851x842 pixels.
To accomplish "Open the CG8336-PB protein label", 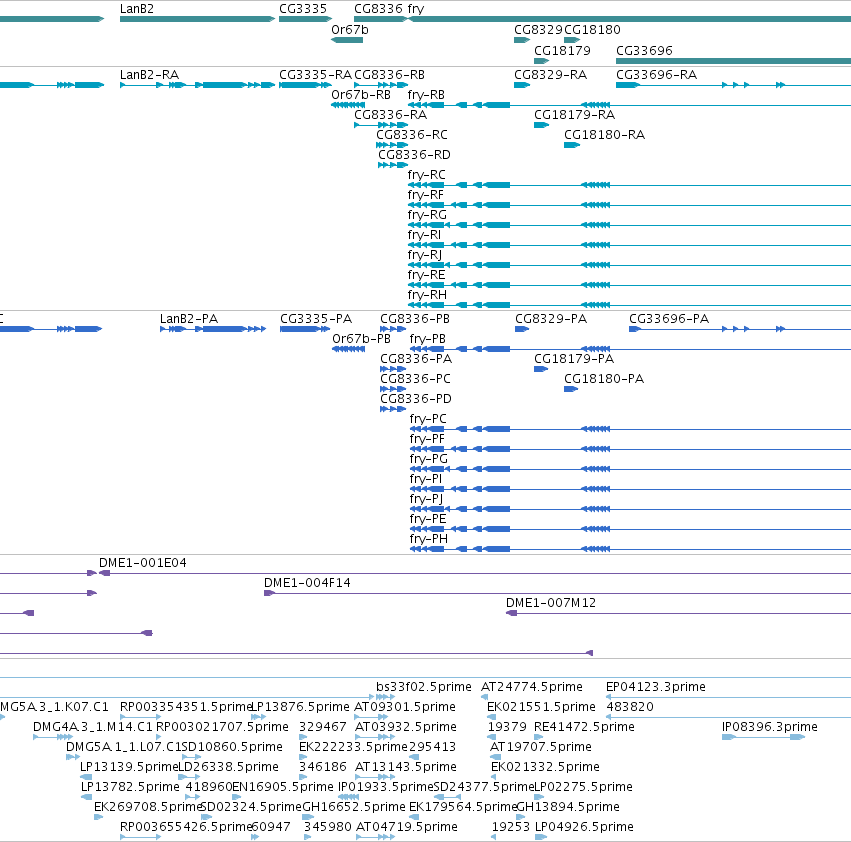I will 415,319.
